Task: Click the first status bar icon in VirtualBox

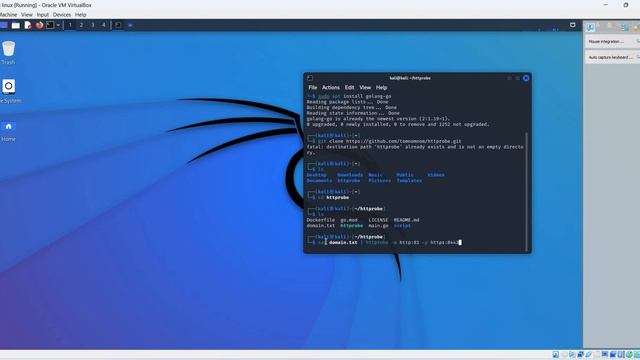Action: click(x=556, y=355)
